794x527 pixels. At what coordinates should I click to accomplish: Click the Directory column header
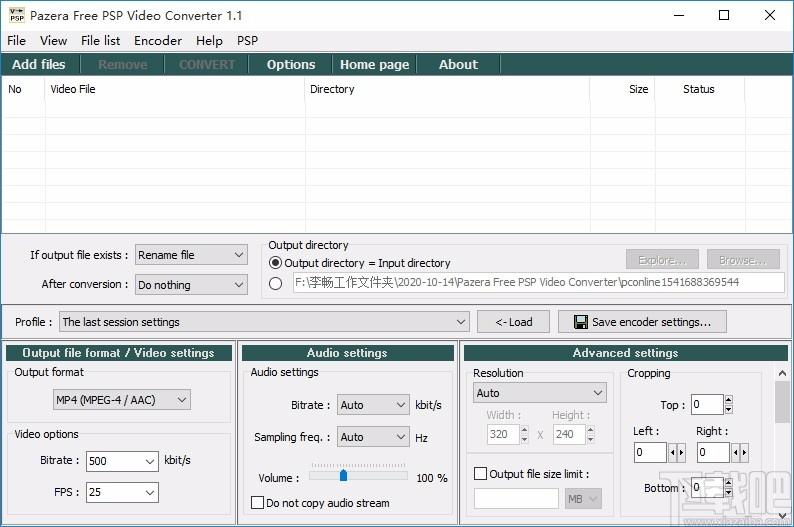[448, 89]
